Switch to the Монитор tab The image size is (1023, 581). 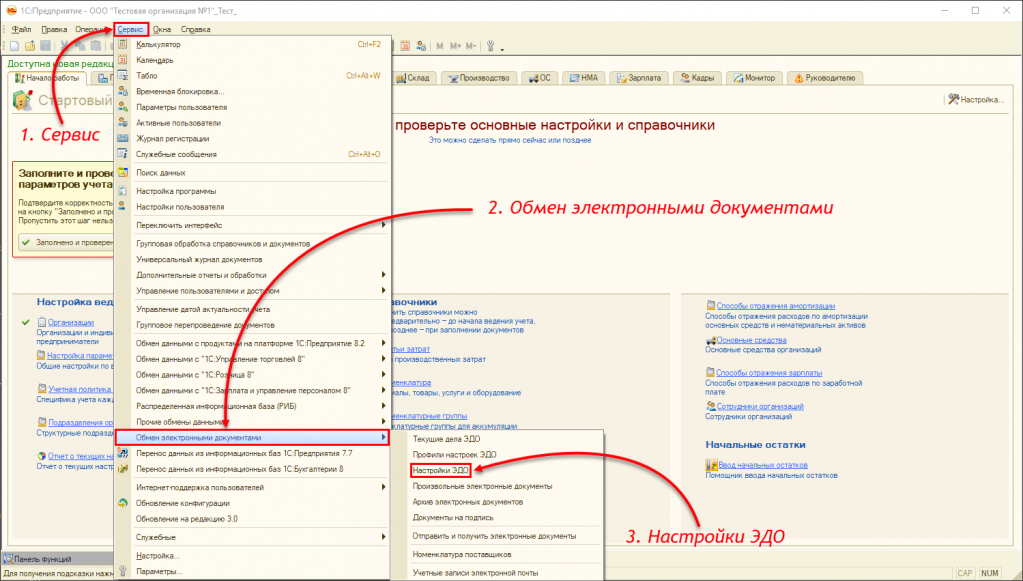pos(754,78)
